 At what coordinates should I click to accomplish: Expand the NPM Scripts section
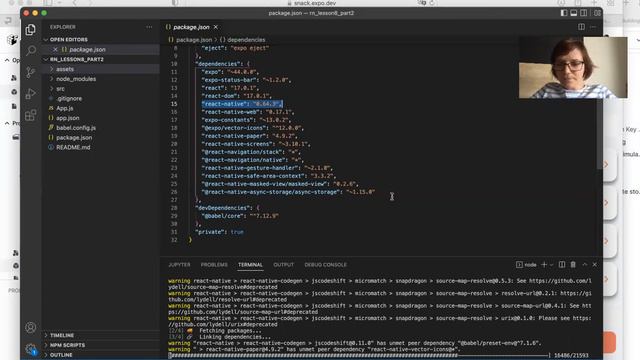[x=67, y=345]
